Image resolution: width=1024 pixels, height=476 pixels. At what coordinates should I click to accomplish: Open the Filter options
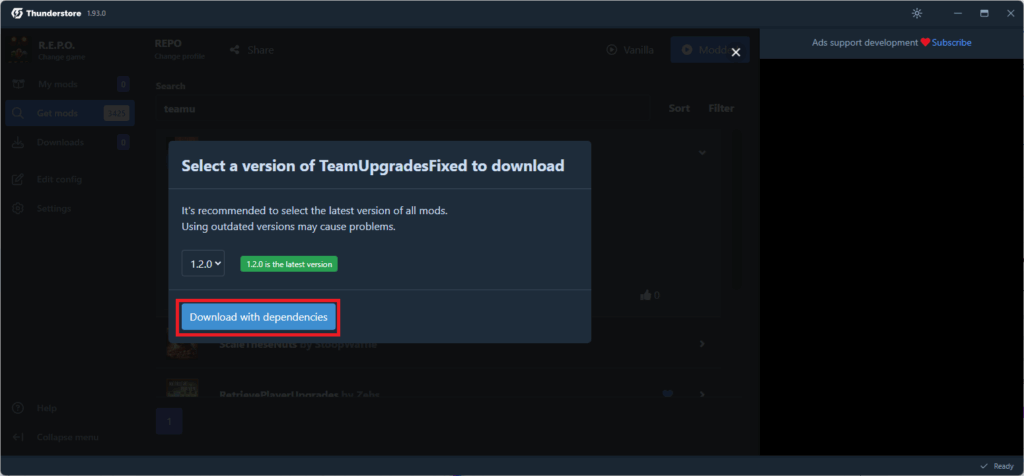721,108
